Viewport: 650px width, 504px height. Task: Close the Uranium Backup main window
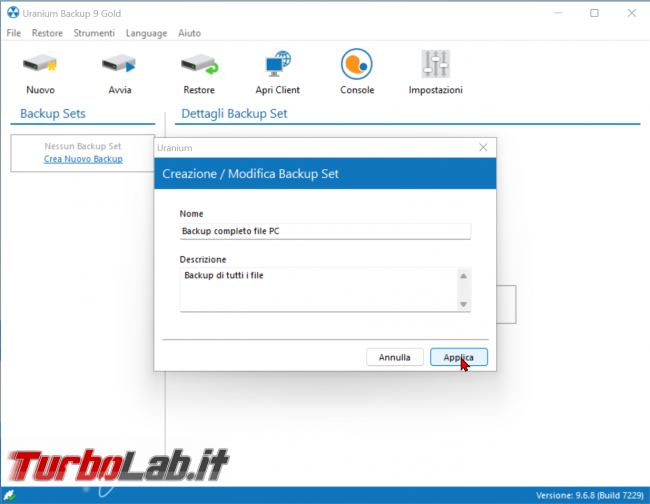coord(632,13)
